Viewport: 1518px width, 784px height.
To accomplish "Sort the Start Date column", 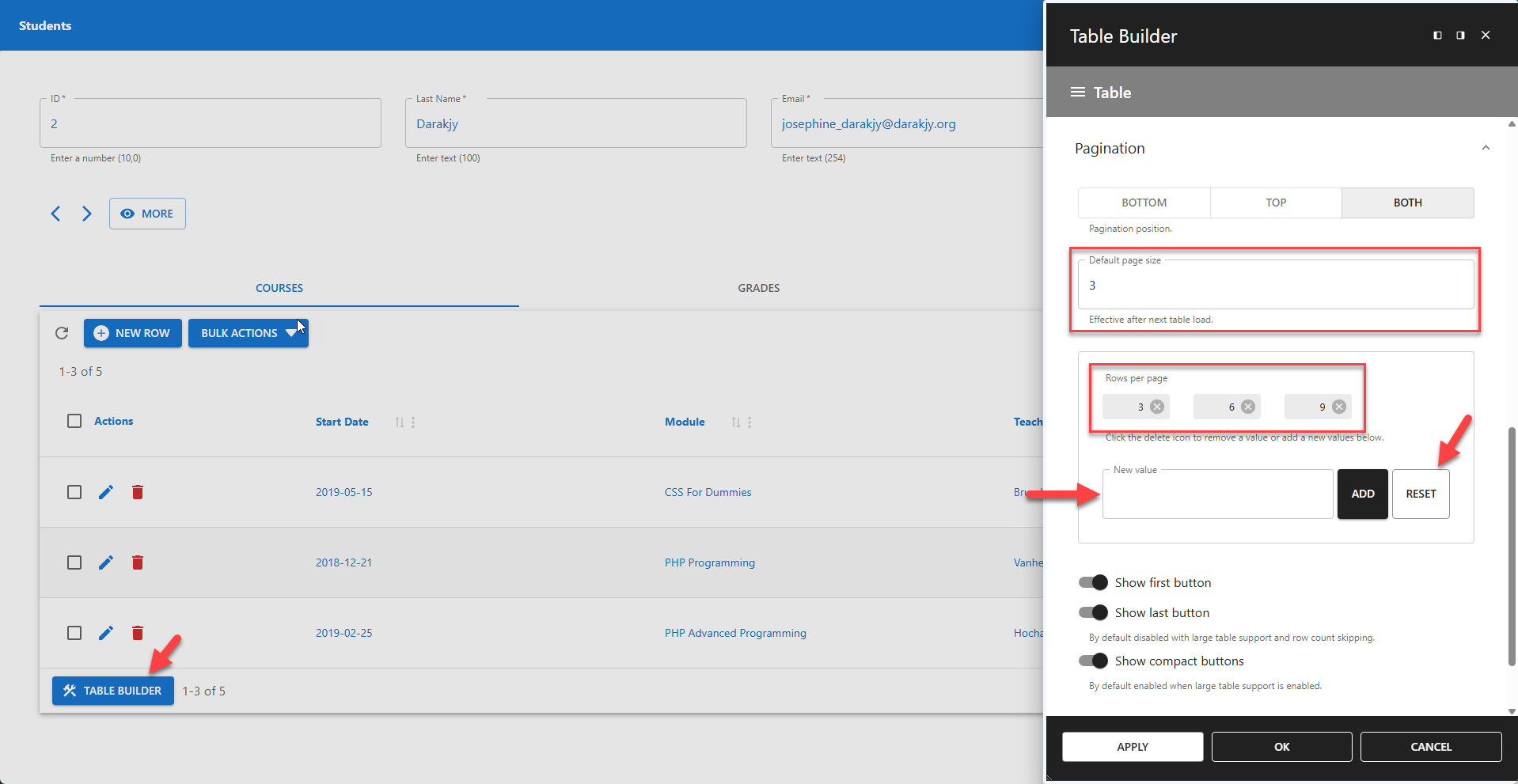I will 398,422.
